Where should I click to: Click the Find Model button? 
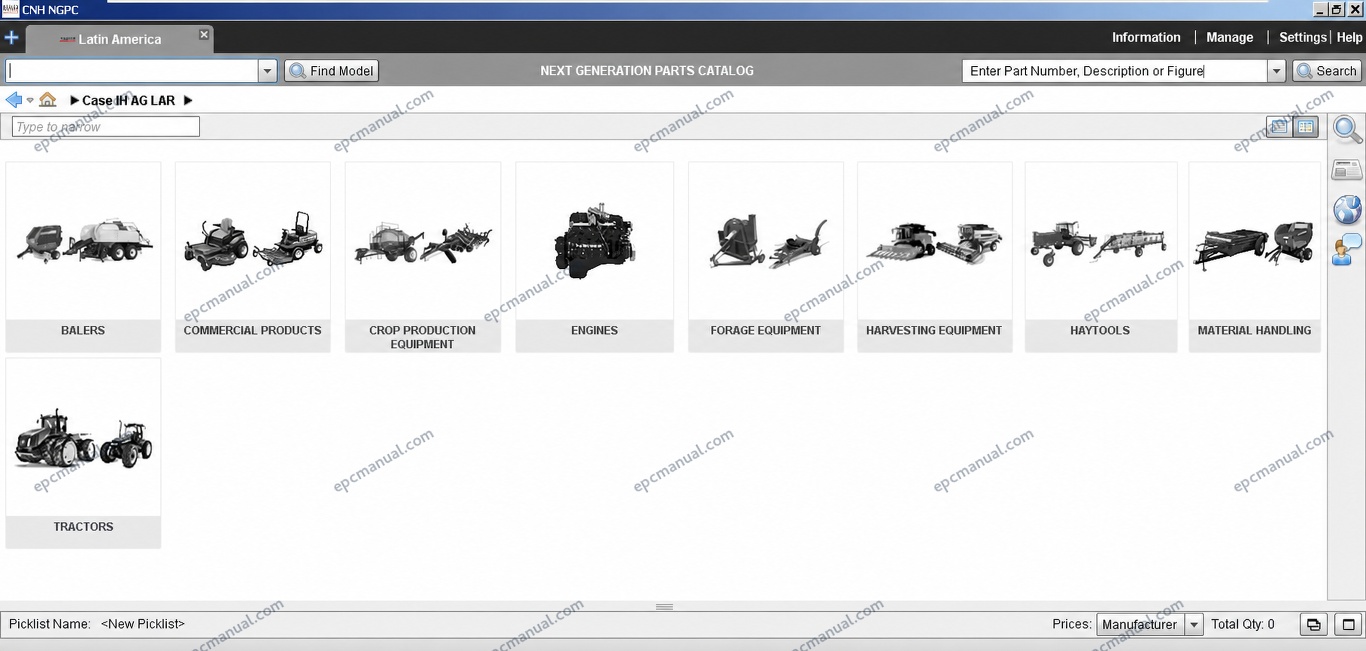click(332, 71)
